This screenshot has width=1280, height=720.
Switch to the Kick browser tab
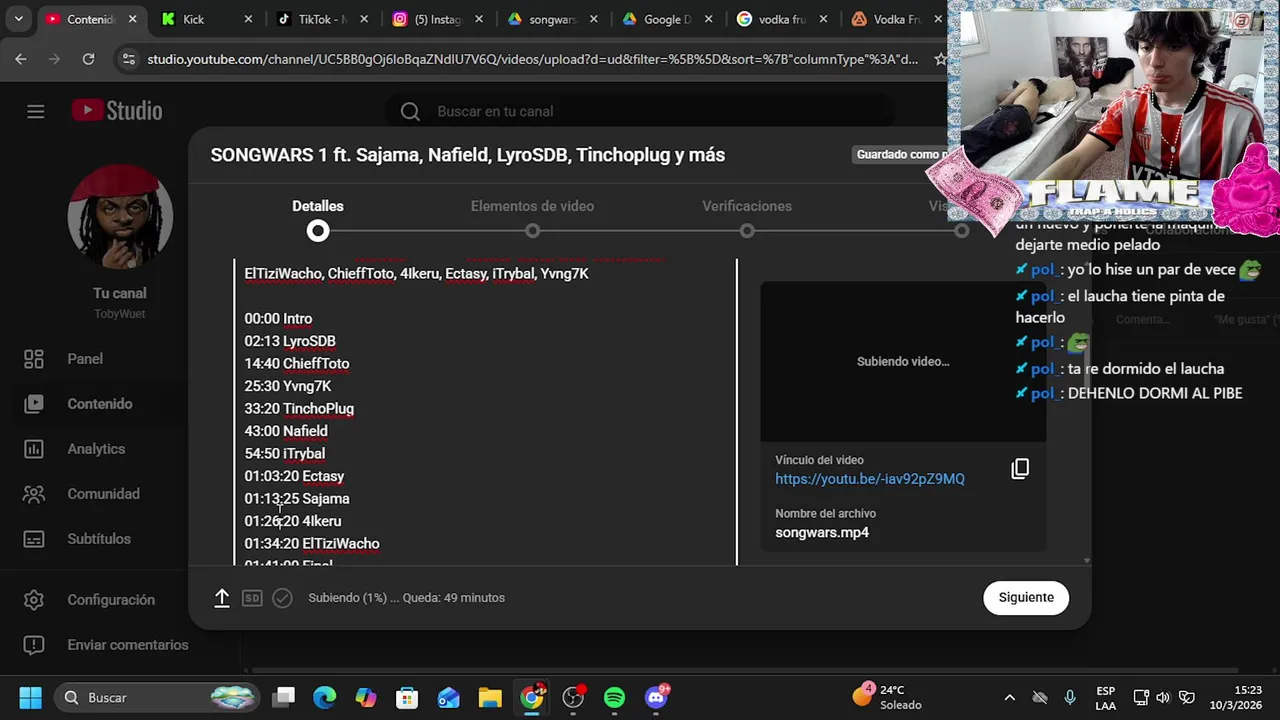[194, 19]
